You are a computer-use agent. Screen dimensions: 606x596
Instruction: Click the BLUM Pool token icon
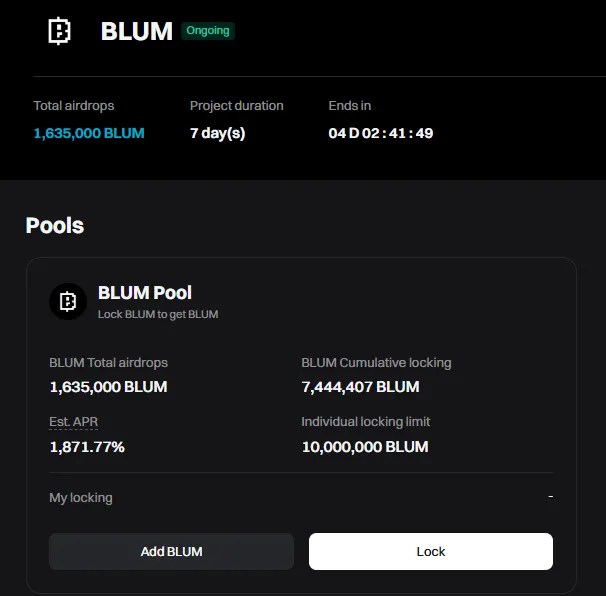pyautogui.click(x=68, y=301)
